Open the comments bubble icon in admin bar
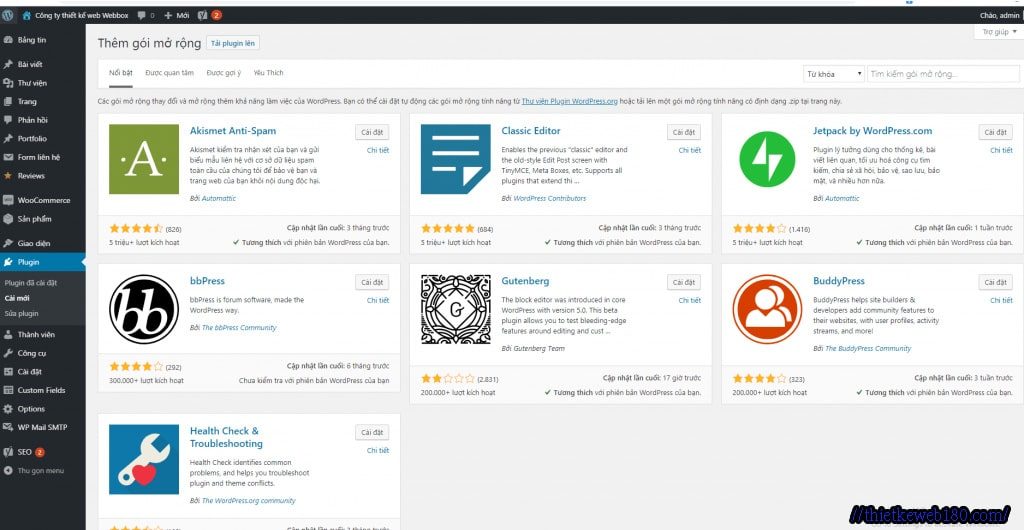This screenshot has width=1024, height=530. click(x=142, y=15)
